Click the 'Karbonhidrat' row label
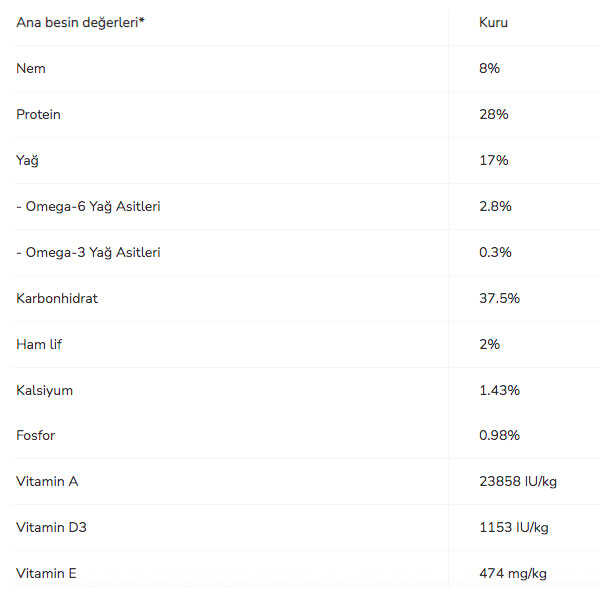The image size is (600, 600). [57, 298]
